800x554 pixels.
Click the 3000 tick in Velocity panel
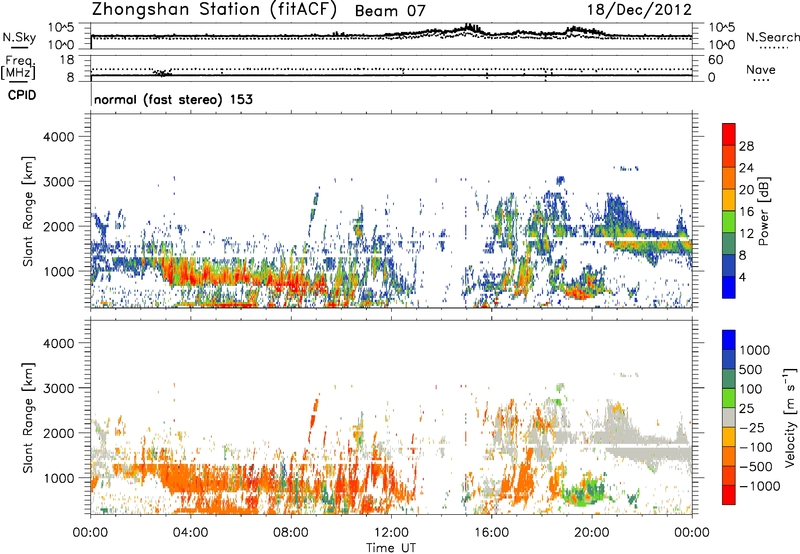pos(59,388)
